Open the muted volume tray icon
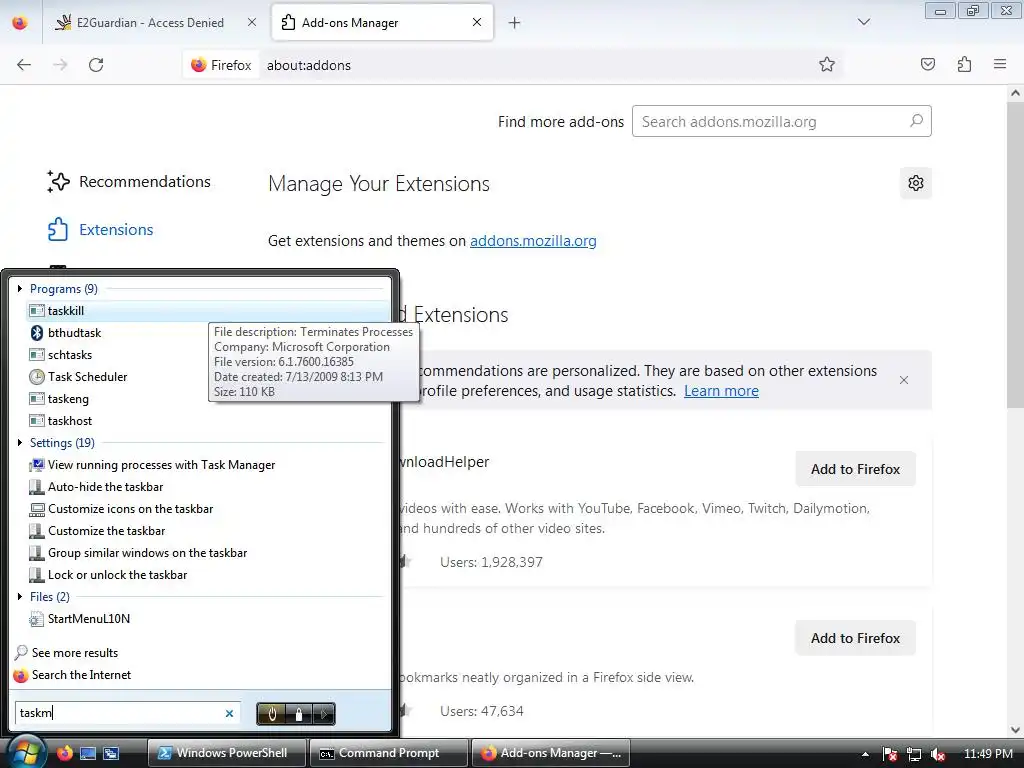This screenshot has height=768, width=1024. coord(938,754)
